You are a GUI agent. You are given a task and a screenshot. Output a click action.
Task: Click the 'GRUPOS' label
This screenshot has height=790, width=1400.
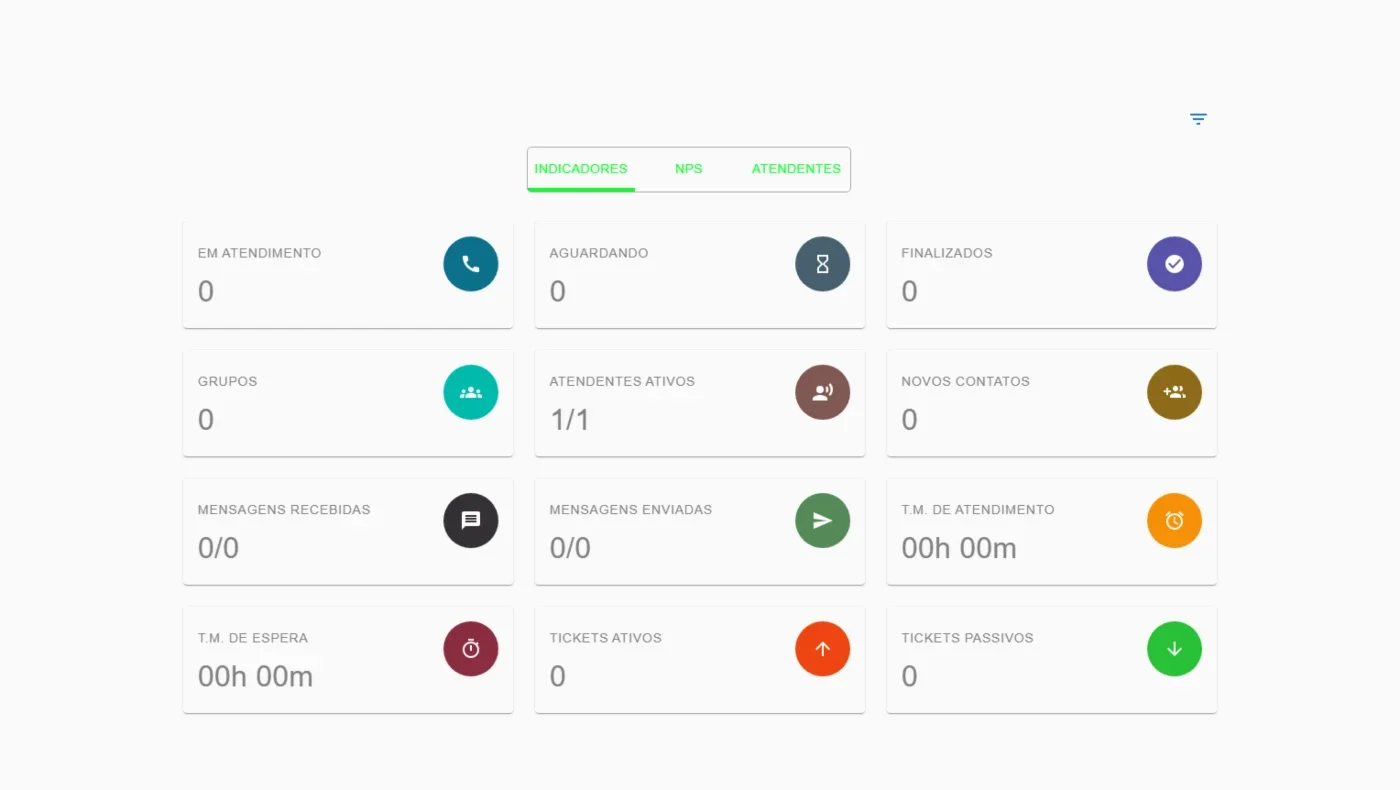(x=228, y=381)
